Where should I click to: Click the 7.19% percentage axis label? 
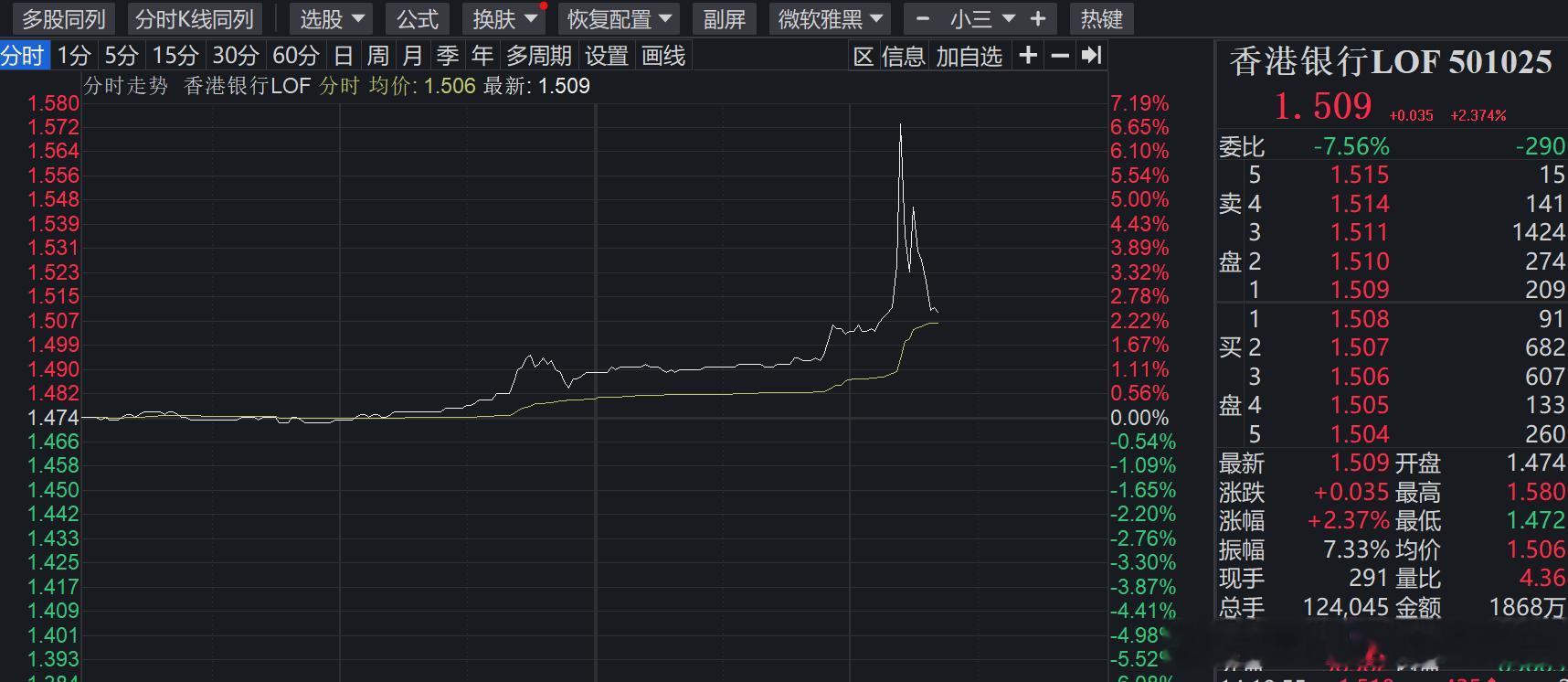point(1139,103)
